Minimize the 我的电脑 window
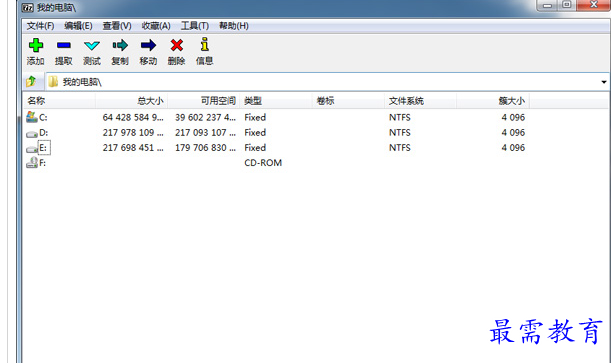Image resolution: width=611 pixels, height=363 pixels. 547,5
